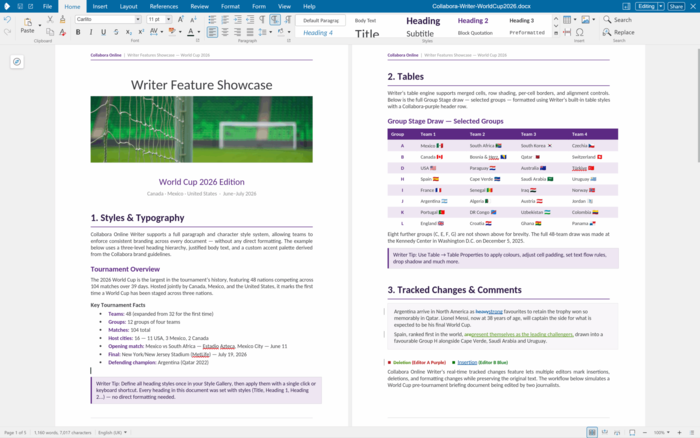Screen dimensions: 700x438
Task: Enable Align Left paragraph alignment
Action: coord(212,32)
